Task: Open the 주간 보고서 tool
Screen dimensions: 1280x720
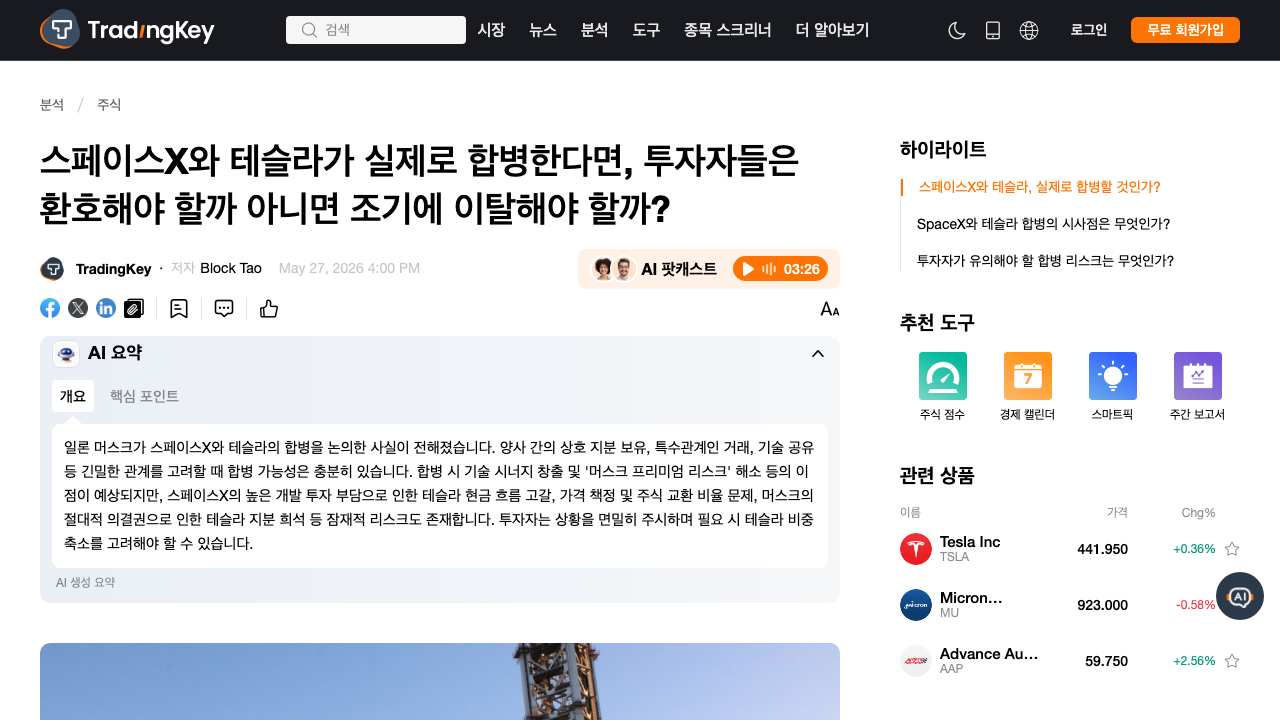Action: tap(1197, 387)
